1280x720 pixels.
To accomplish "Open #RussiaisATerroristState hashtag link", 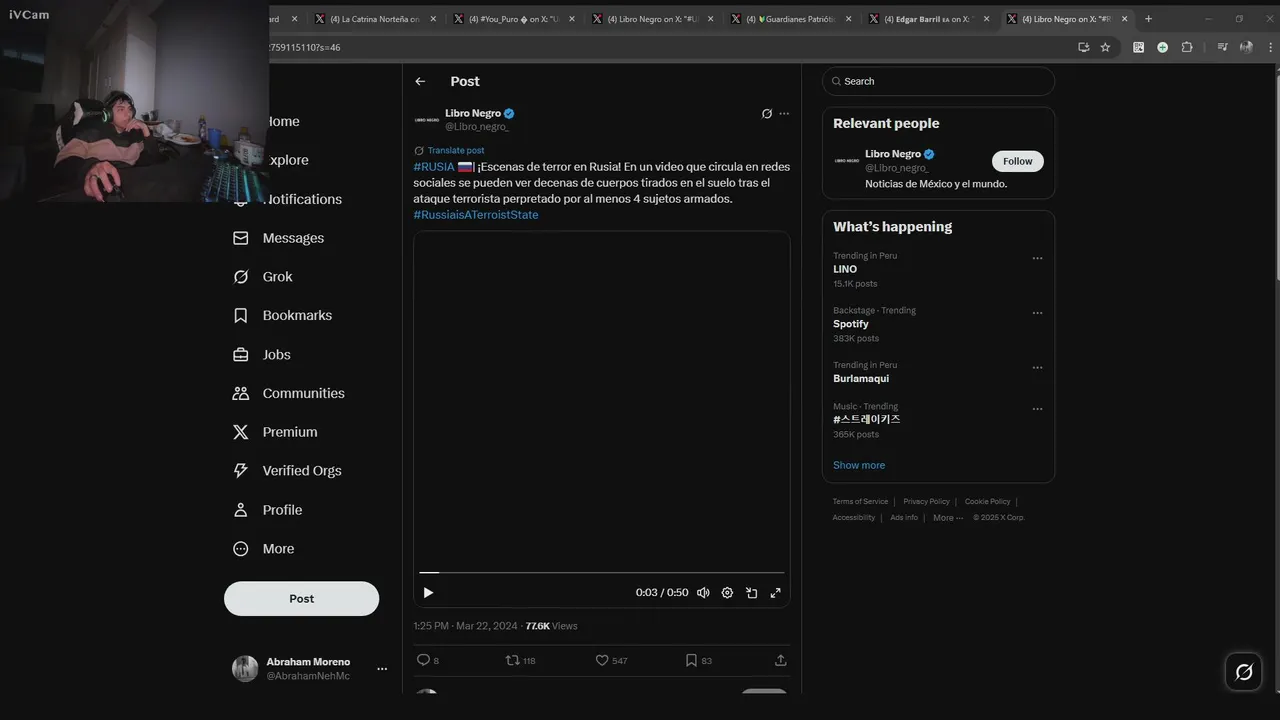I will (x=476, y=215).
